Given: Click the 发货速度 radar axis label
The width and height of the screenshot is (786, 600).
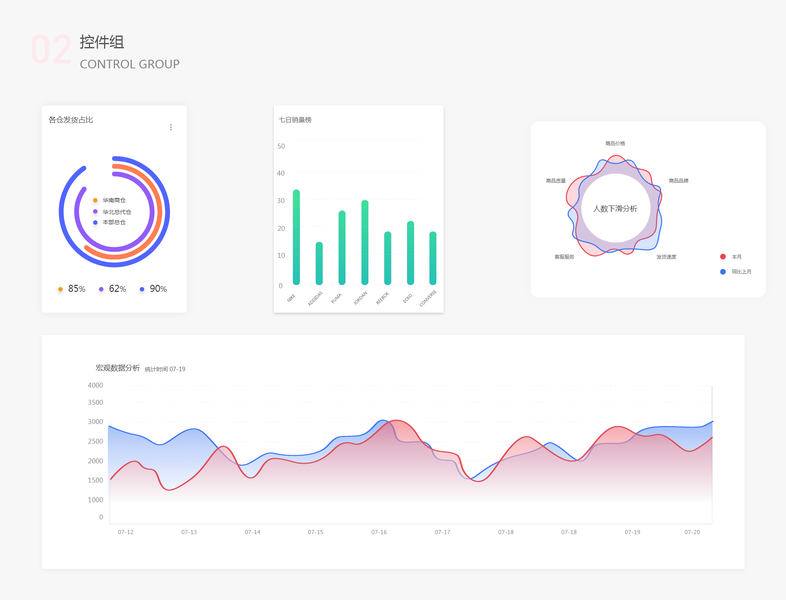Looking at the screenshot, I should tap(667, 257).
